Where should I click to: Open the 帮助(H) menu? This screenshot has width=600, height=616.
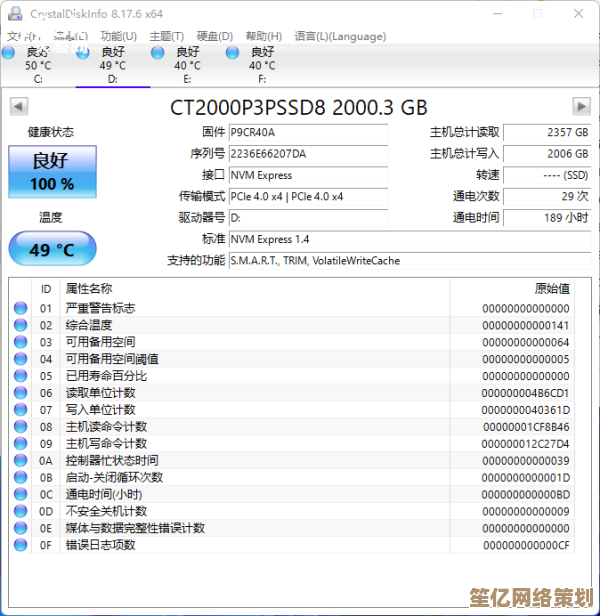(264, 37)
